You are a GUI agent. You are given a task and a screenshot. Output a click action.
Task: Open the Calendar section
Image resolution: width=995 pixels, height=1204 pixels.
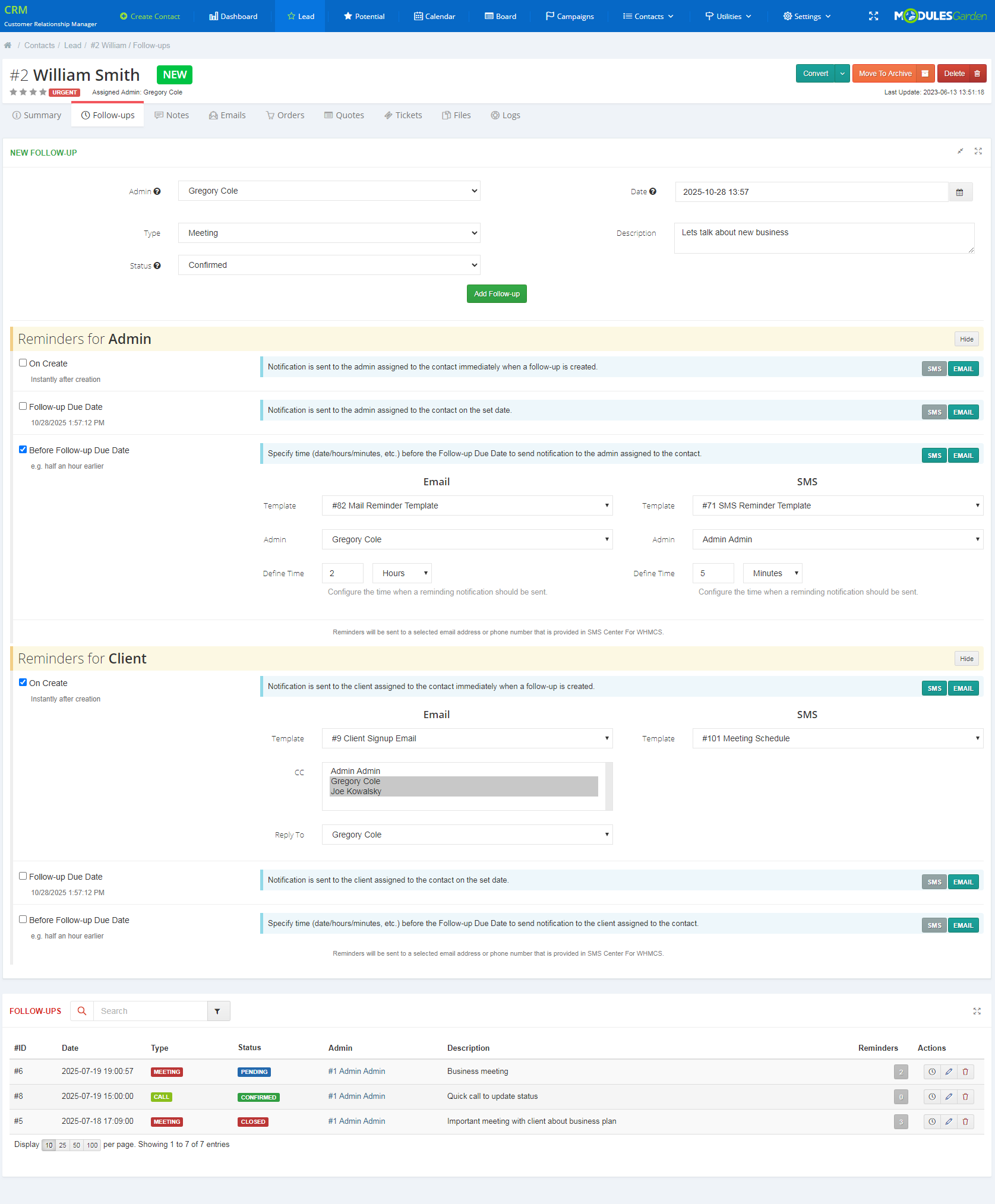point(434,16)
